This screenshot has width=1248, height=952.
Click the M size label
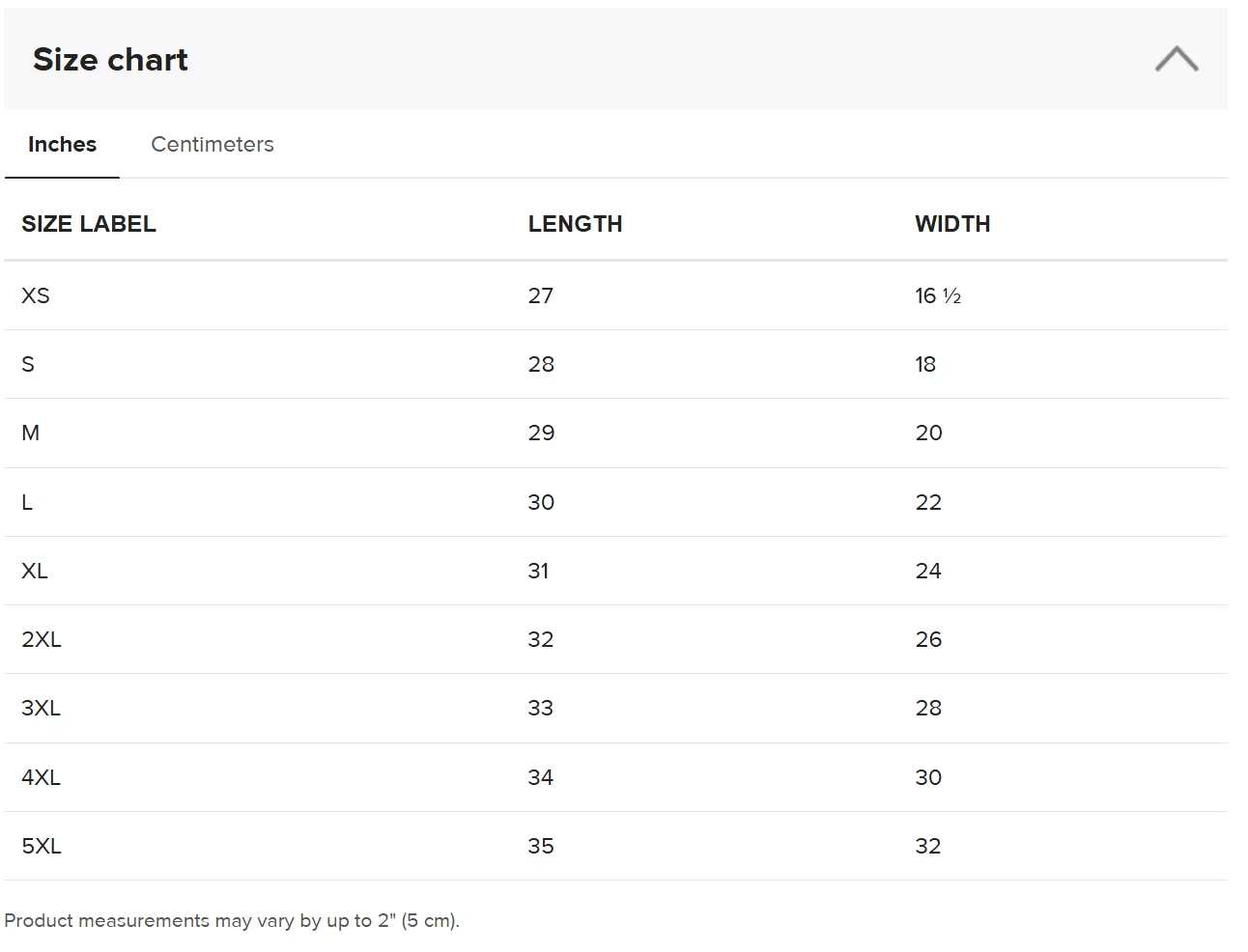31,433
